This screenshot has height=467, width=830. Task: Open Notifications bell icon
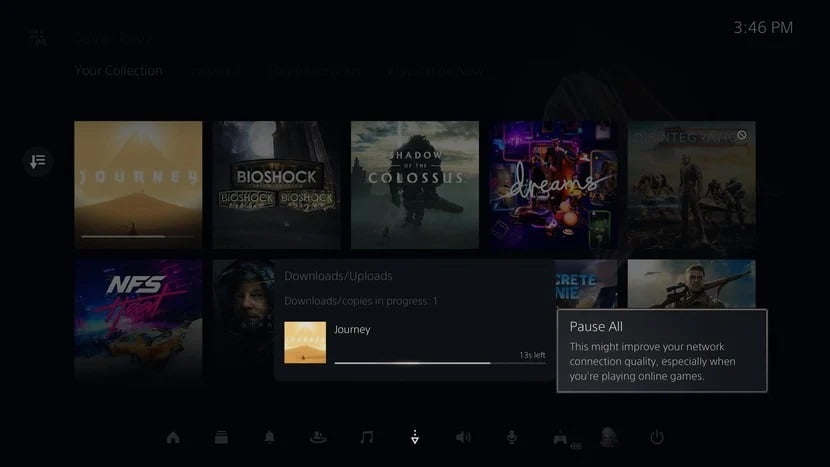click(x=269, y=437)
